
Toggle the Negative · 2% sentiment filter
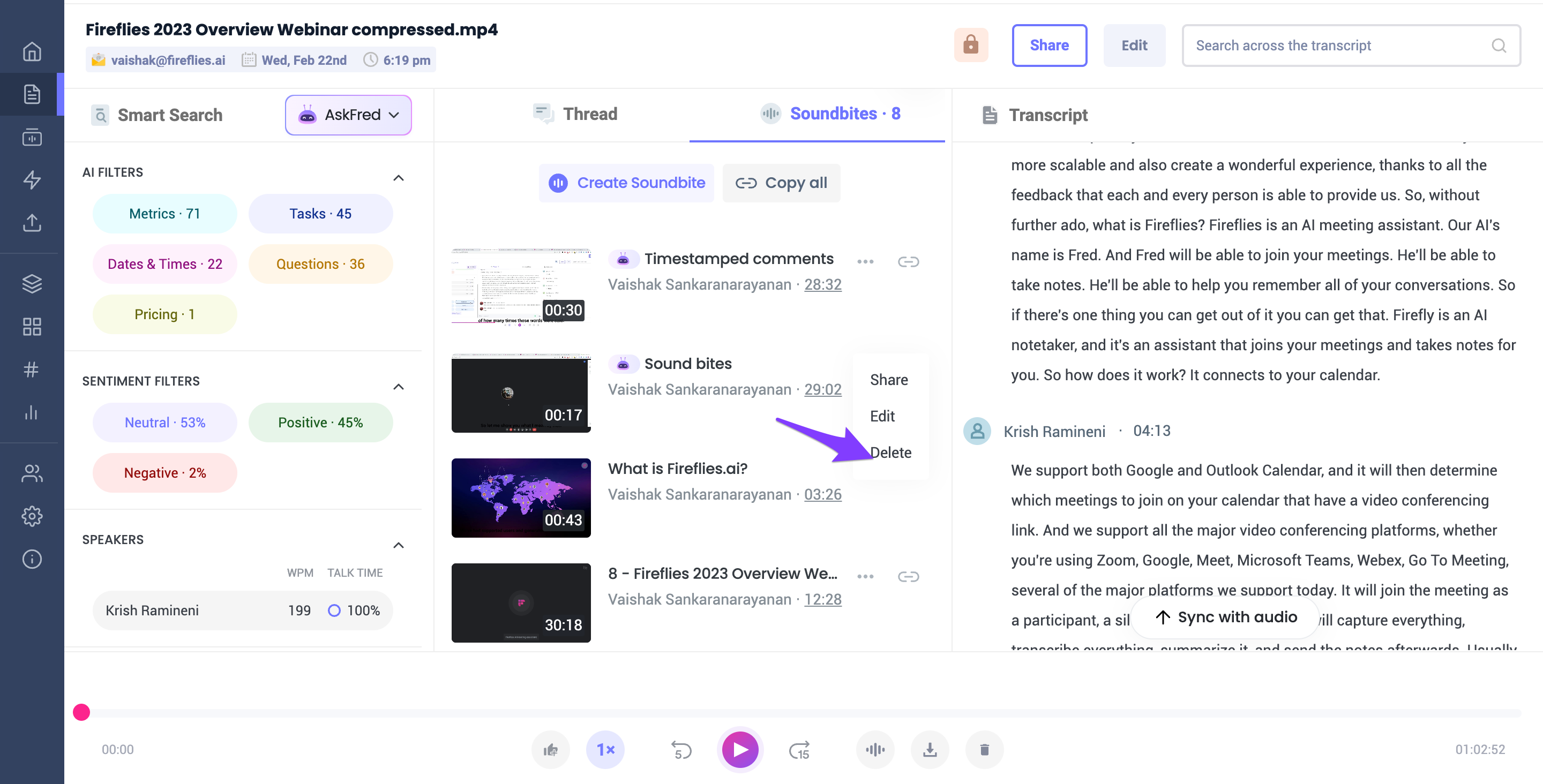[x=164, y=472]
